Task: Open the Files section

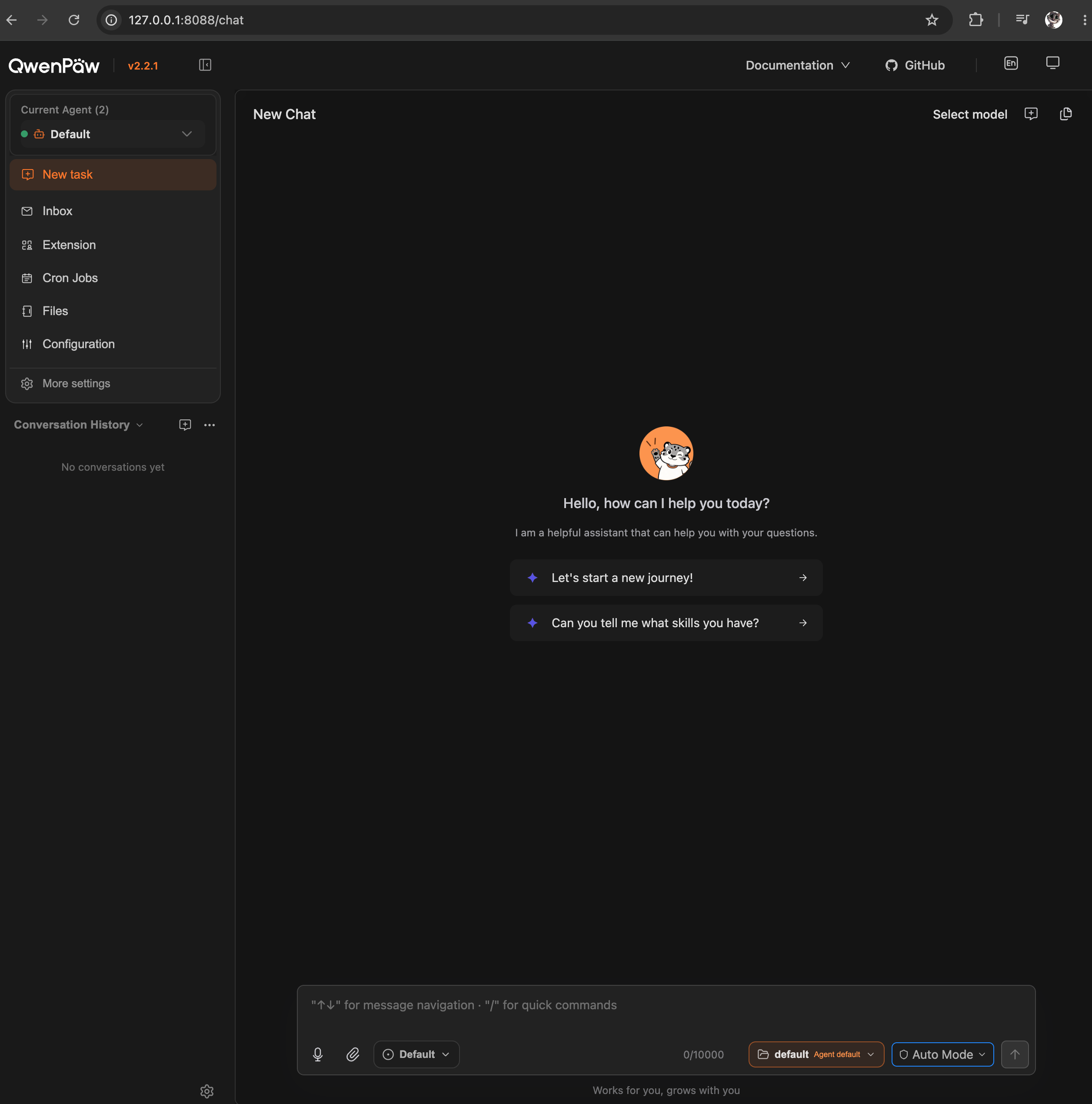Action: [113, 311]
